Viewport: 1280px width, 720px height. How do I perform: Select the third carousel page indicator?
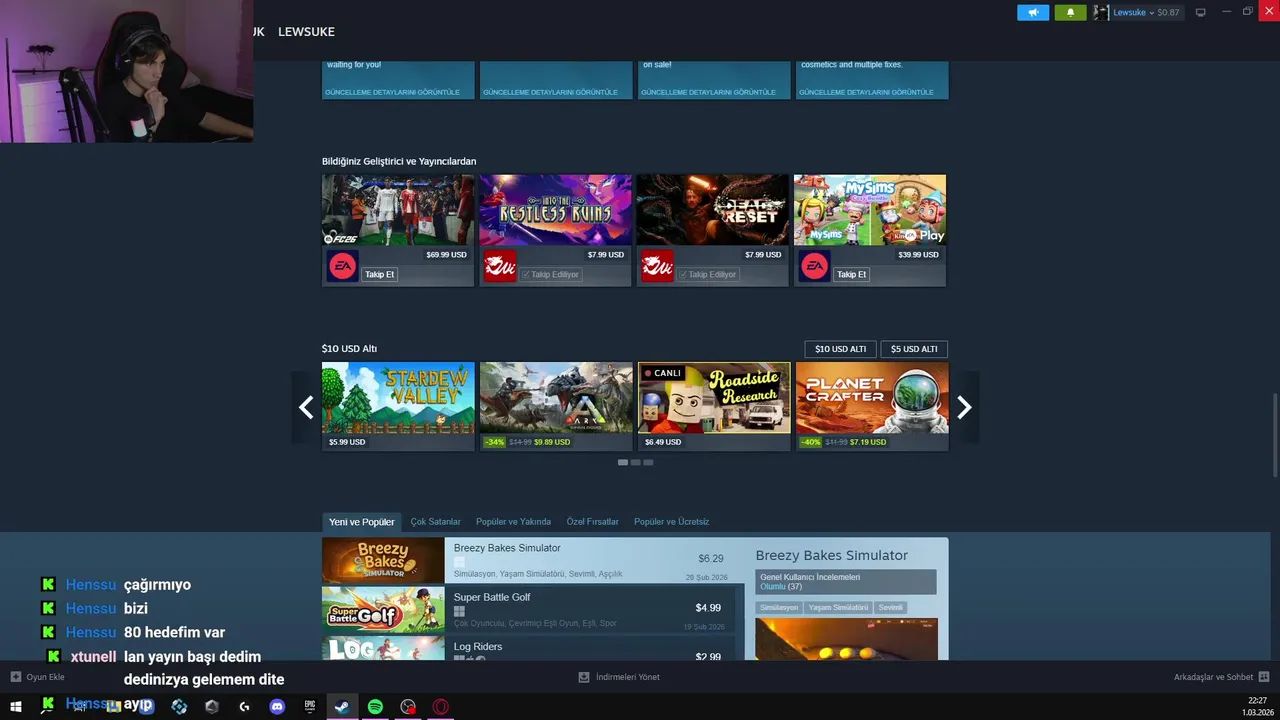pos(648,462)
